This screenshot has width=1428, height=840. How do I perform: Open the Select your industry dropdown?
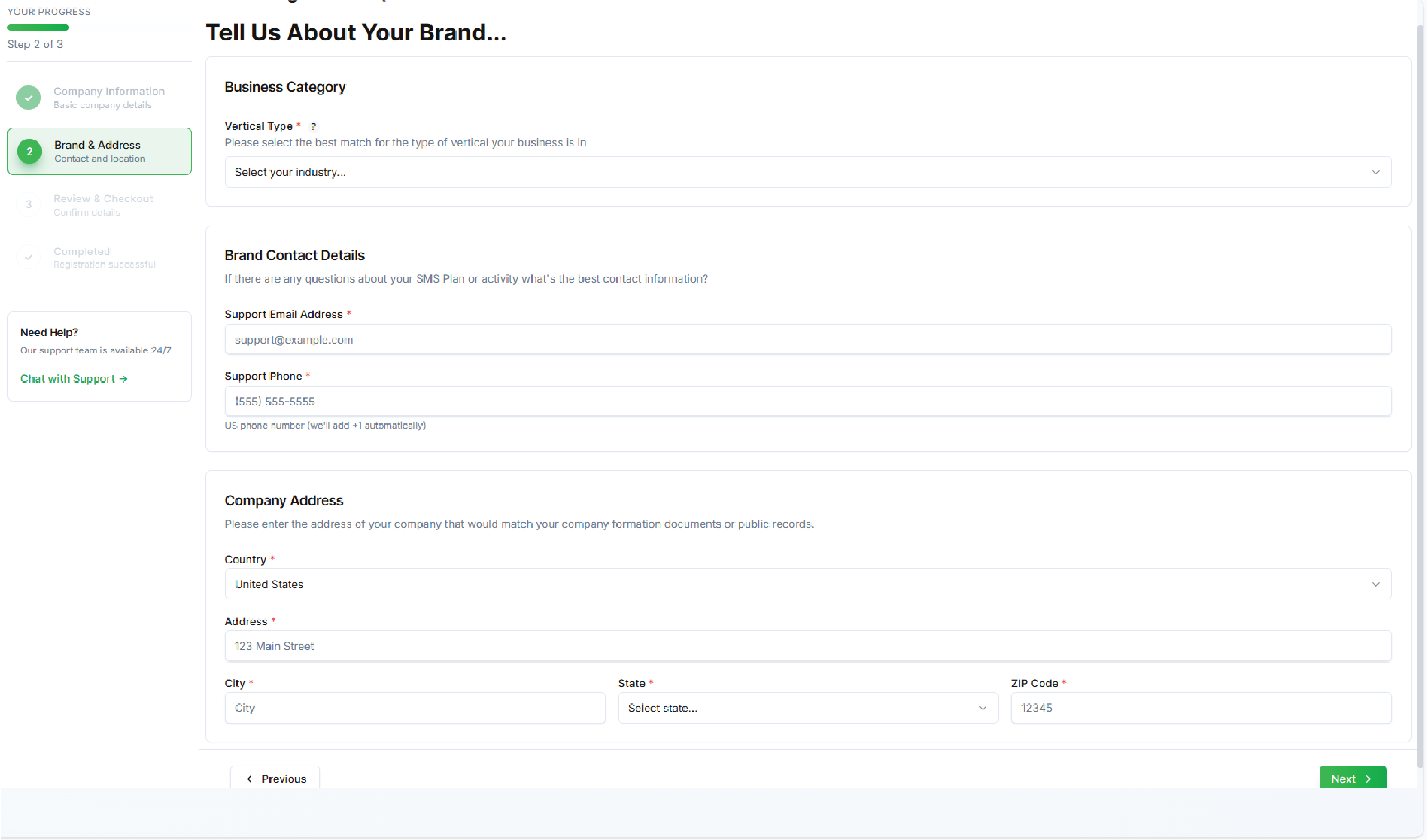pyautogui.click(x=793, y=172)
